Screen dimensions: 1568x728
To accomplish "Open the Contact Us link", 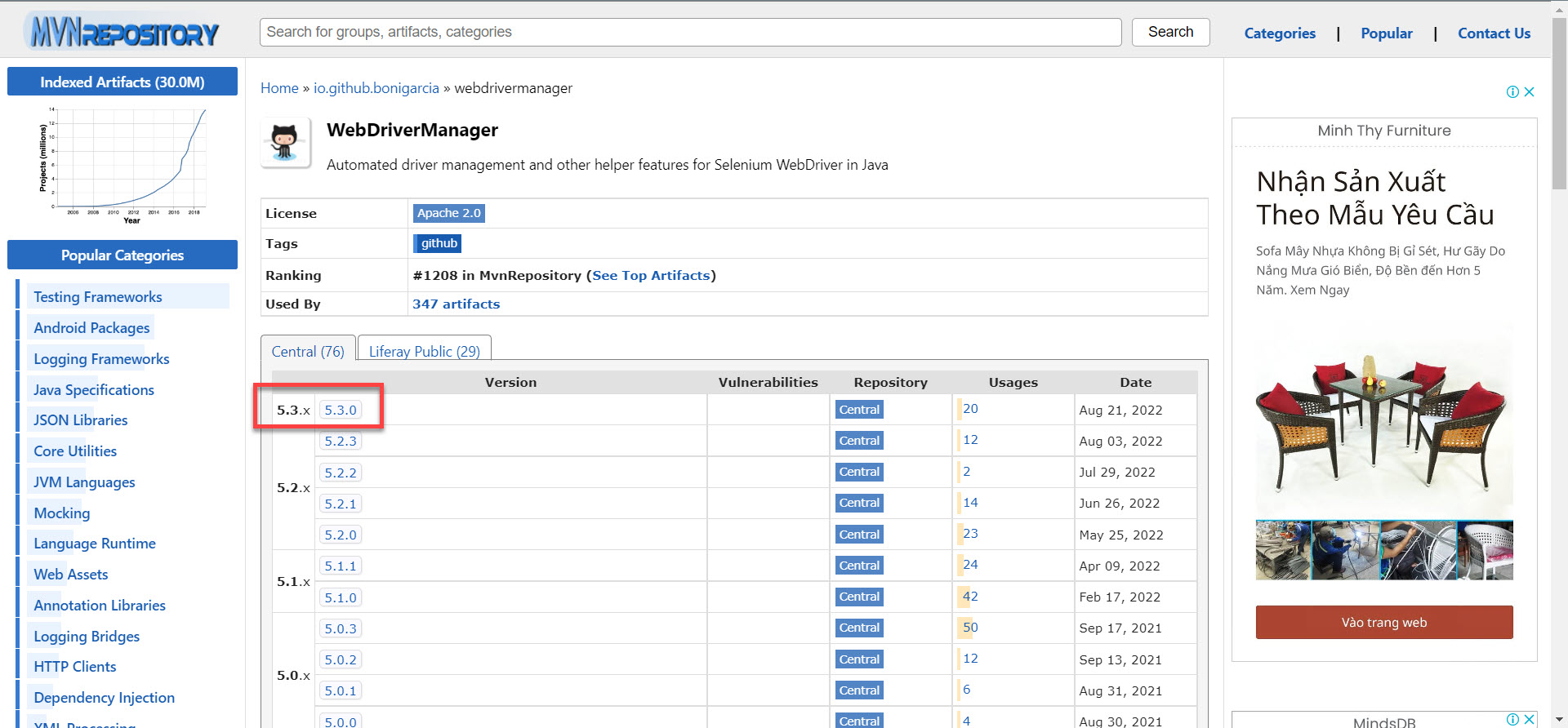I will 1494,33.
